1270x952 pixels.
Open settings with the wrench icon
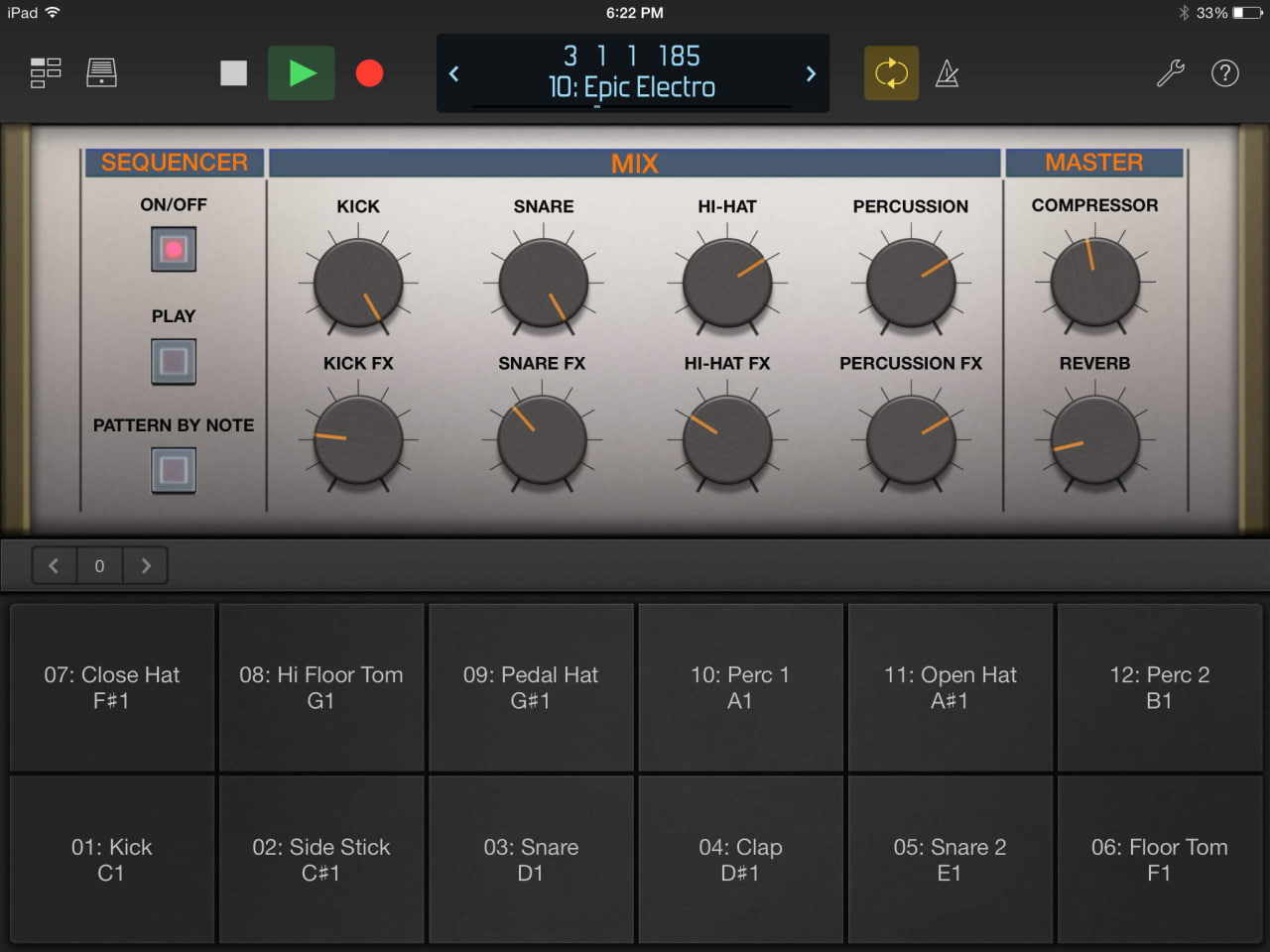tap(1171, 73)
